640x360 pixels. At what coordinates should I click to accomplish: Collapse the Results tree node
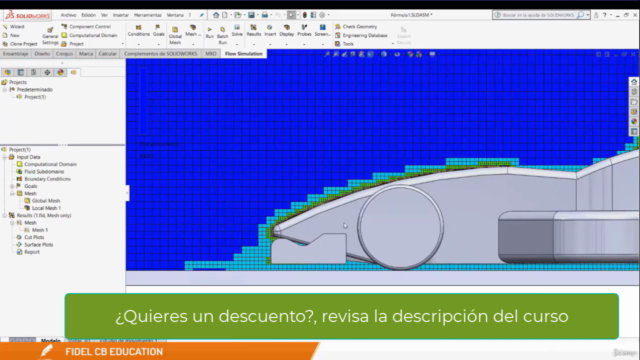coord(5,216)
